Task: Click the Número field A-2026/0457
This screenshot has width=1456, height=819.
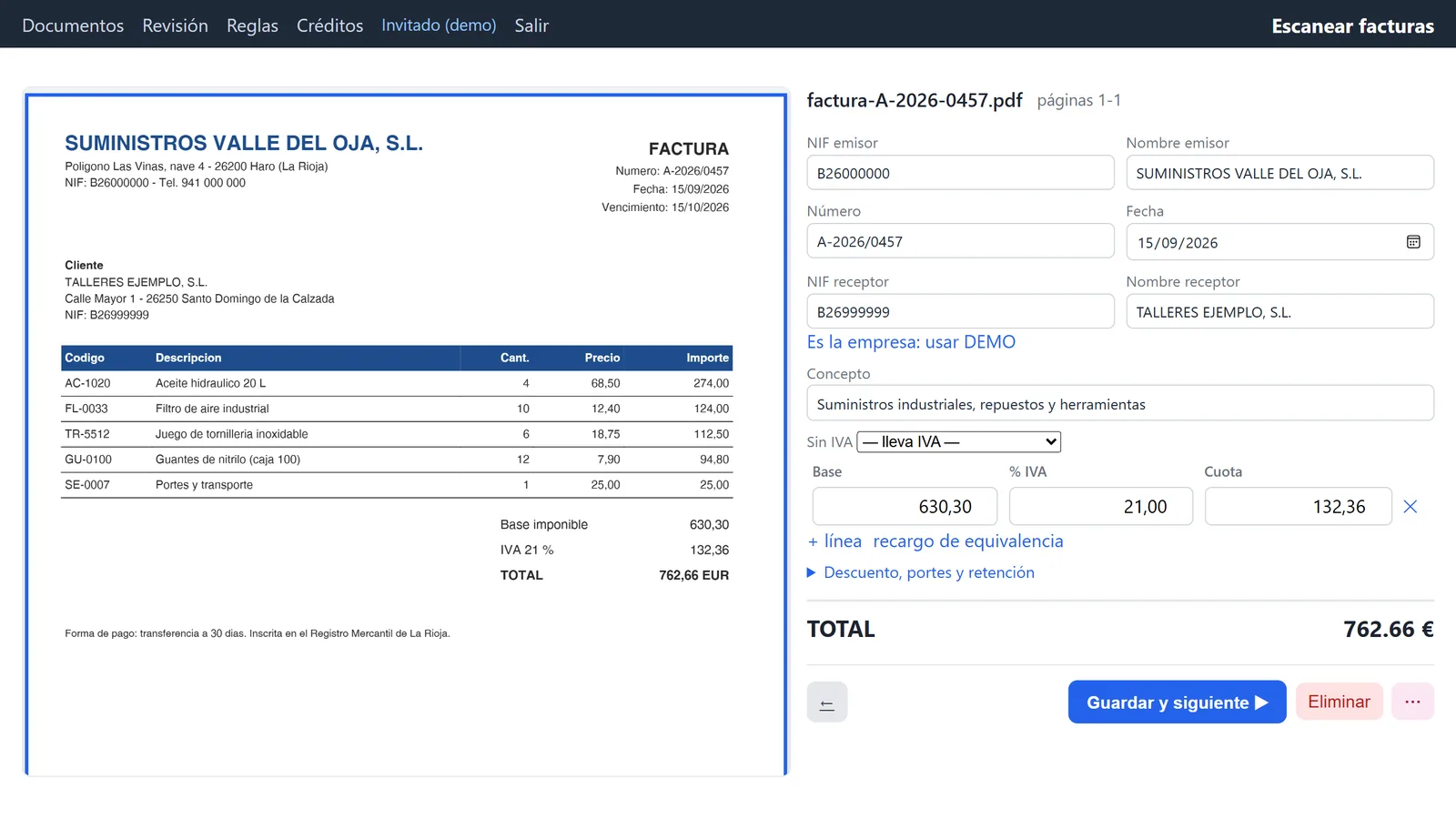Action: click(960, 241)
